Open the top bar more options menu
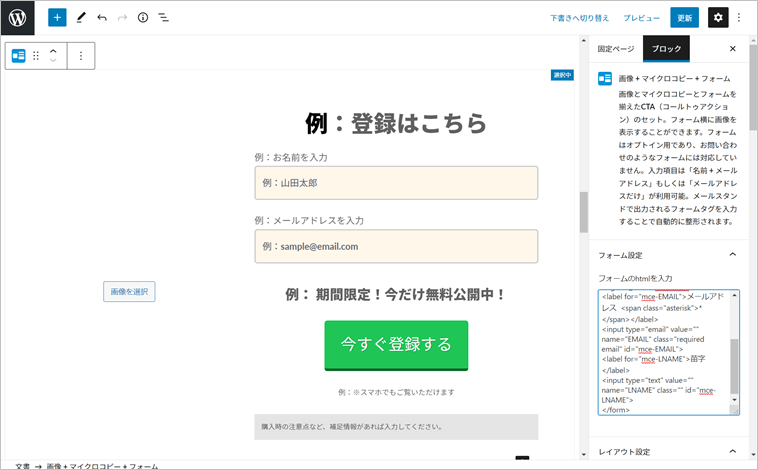This screenshot has width=758, height=470. (x=740, y=18)
